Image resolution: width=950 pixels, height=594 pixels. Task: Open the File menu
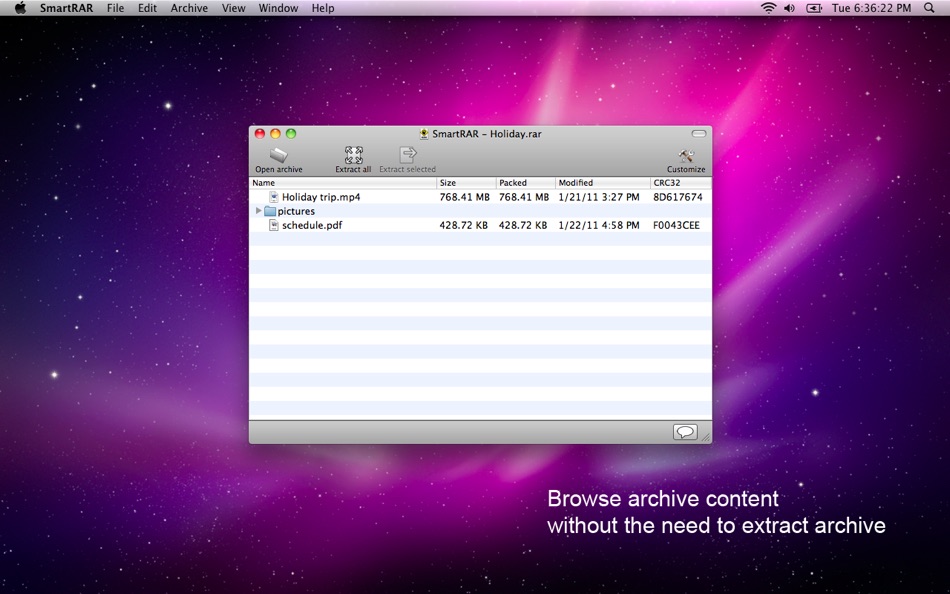pyautogui.click(x=115, y=8)
